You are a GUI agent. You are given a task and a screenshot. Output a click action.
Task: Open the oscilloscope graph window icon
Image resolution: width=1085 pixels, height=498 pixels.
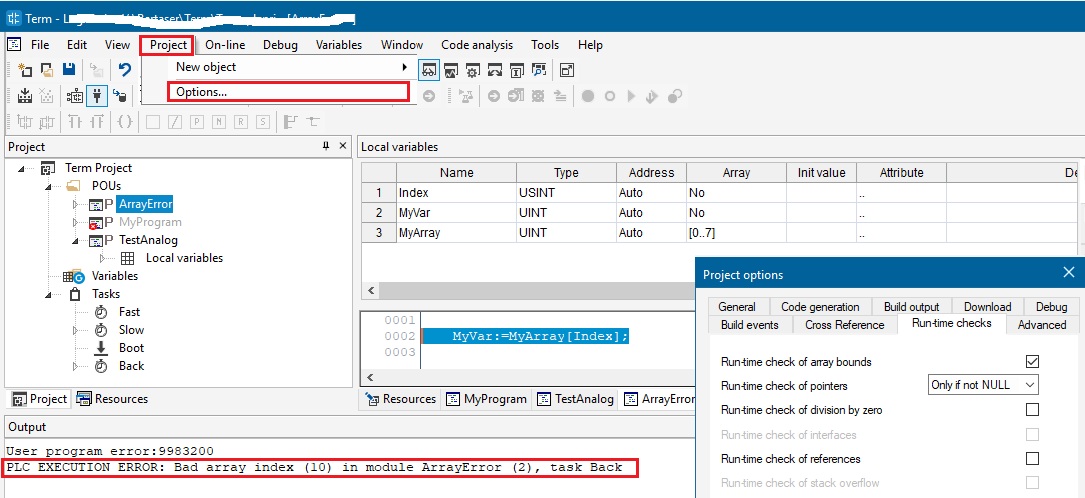[451, 70]
